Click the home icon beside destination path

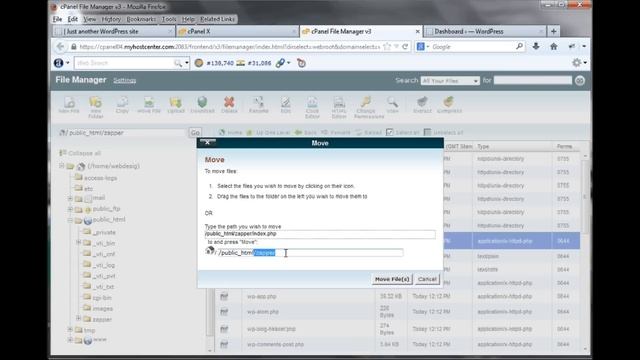pos(210,251)
